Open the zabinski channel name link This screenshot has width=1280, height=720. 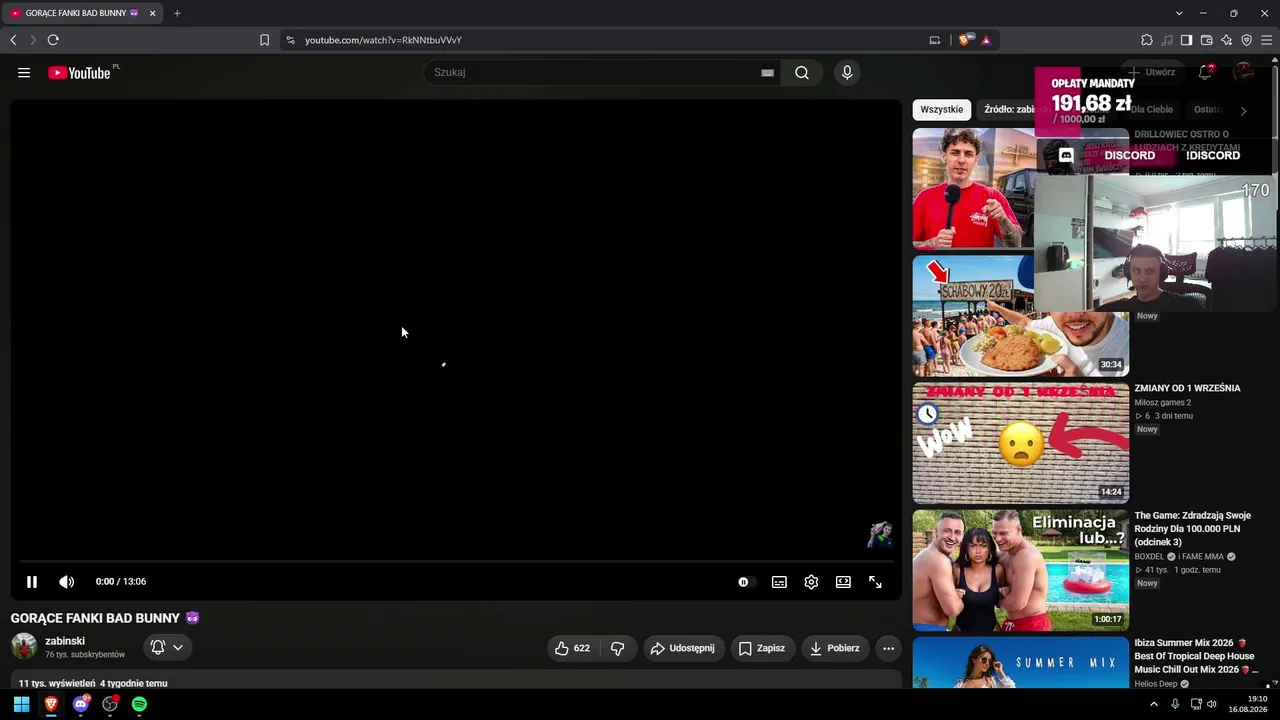coord(65,641)
